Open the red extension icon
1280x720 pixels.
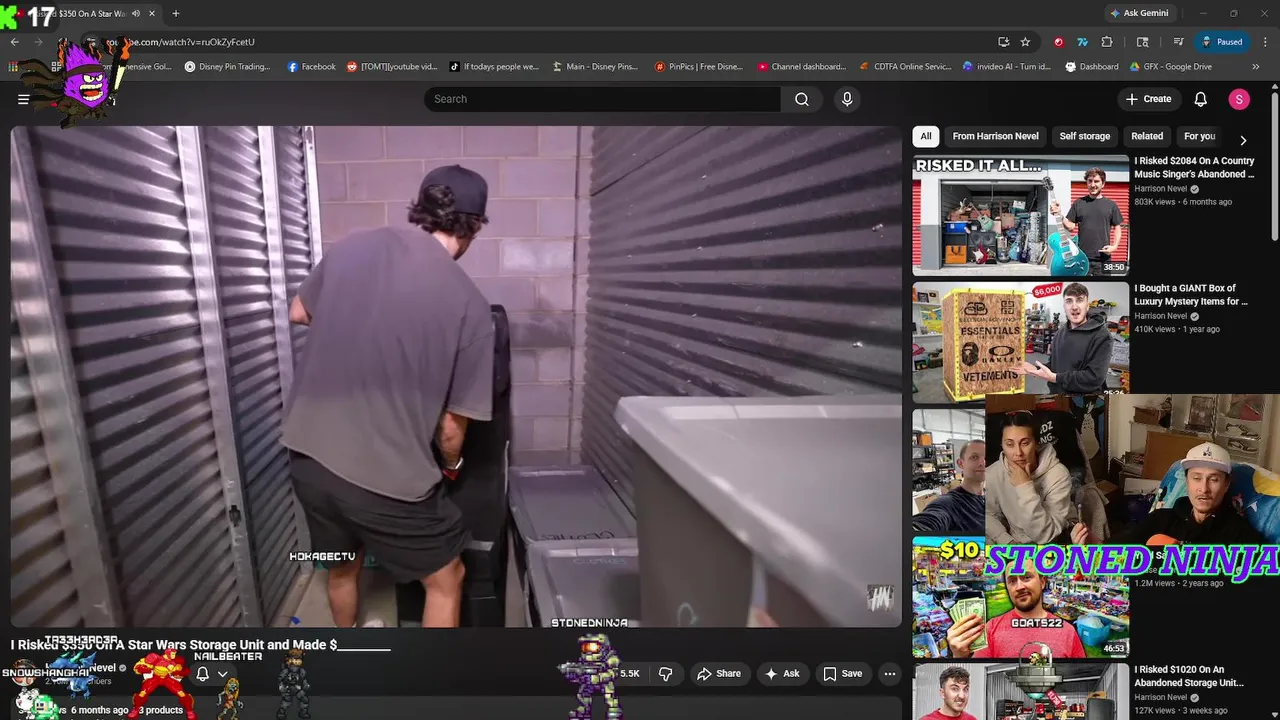tap(1058, 42)
